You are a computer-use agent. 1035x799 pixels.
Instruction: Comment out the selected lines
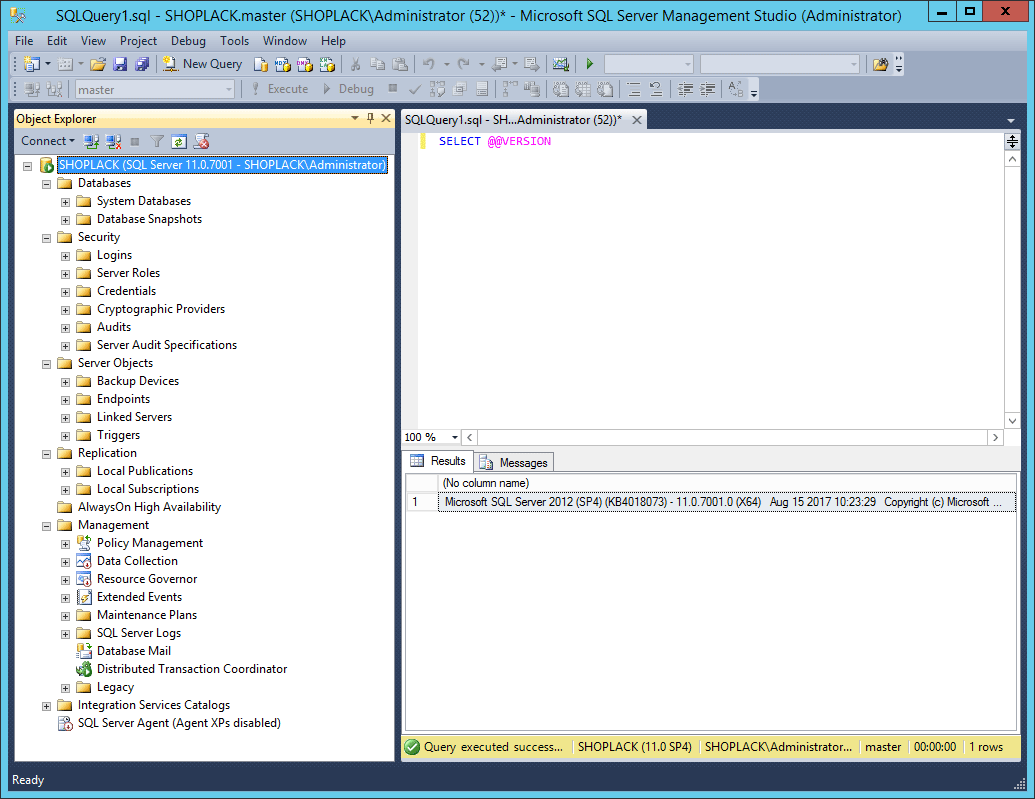pos(634,89)
